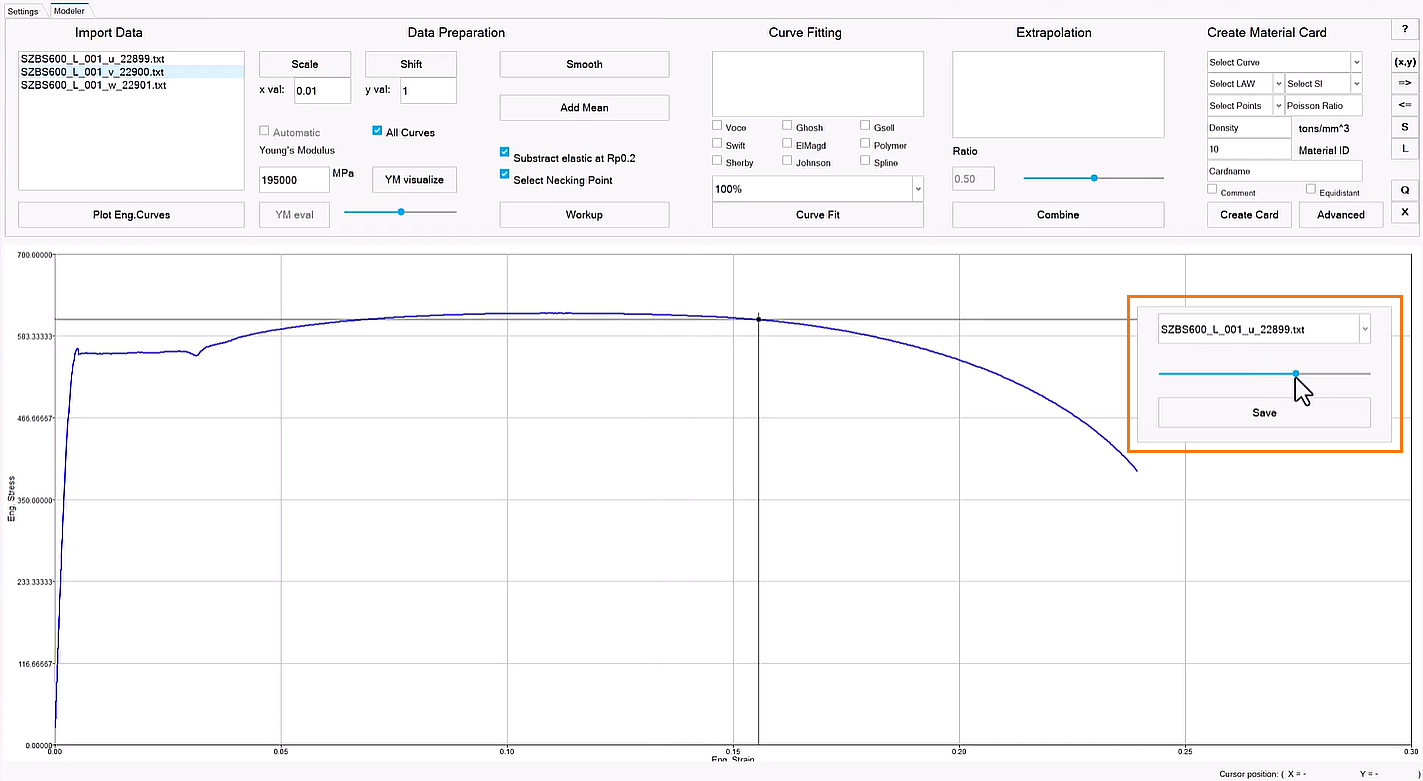This screenshot has height=781, width=1423.
Task: Click the <= back arrow button
Action: pos(1404,105)
